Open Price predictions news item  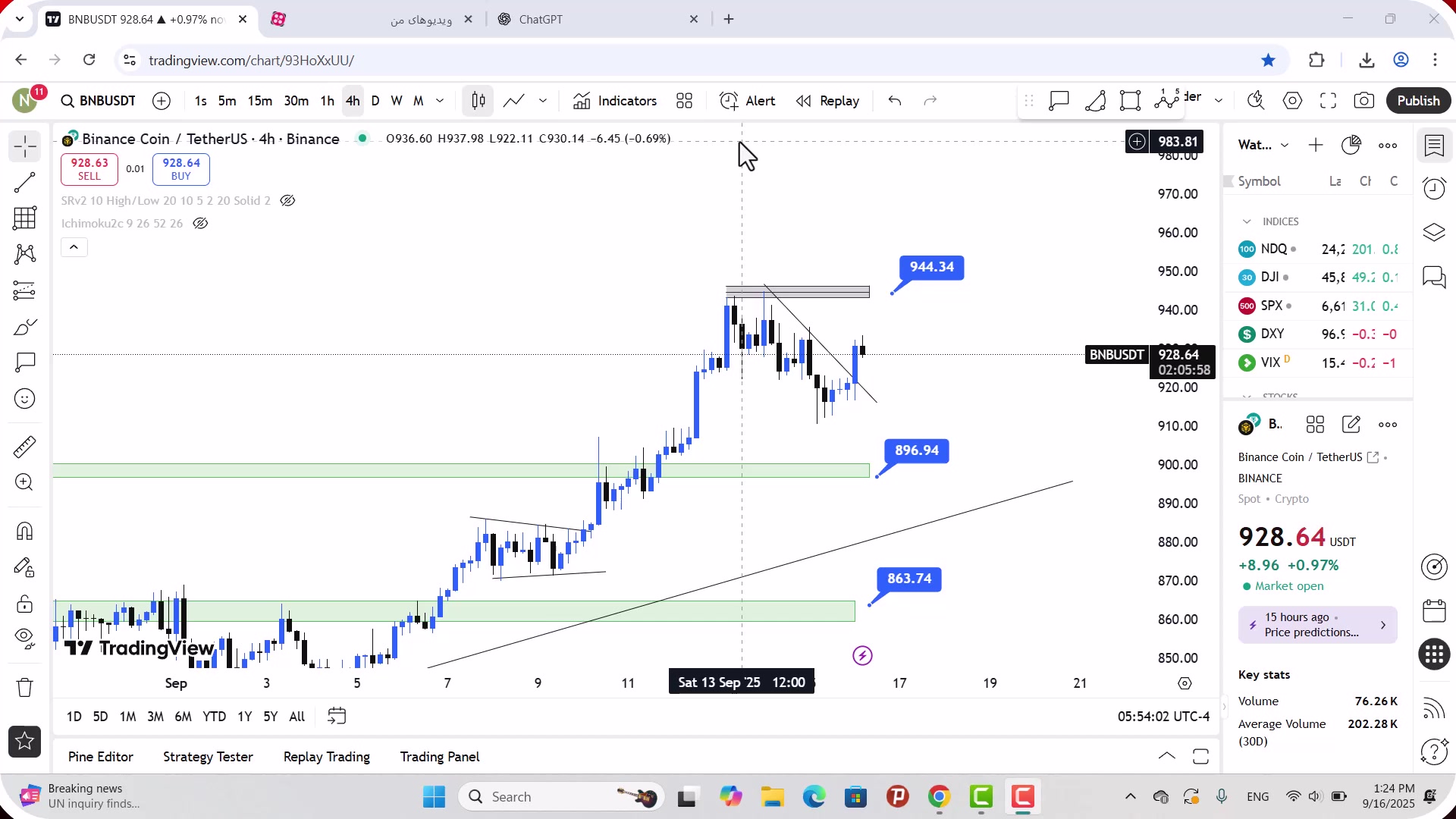1318,625
